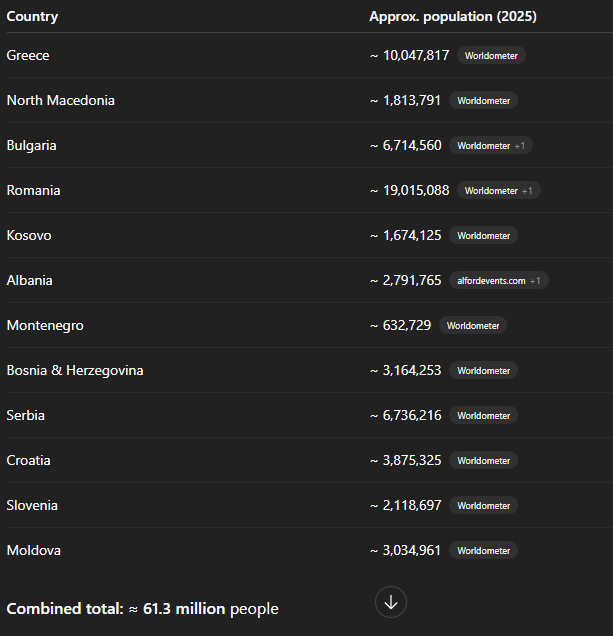Click the population value 3,164,253
Screen dimensions: 613x636
[x=412, y=371]
